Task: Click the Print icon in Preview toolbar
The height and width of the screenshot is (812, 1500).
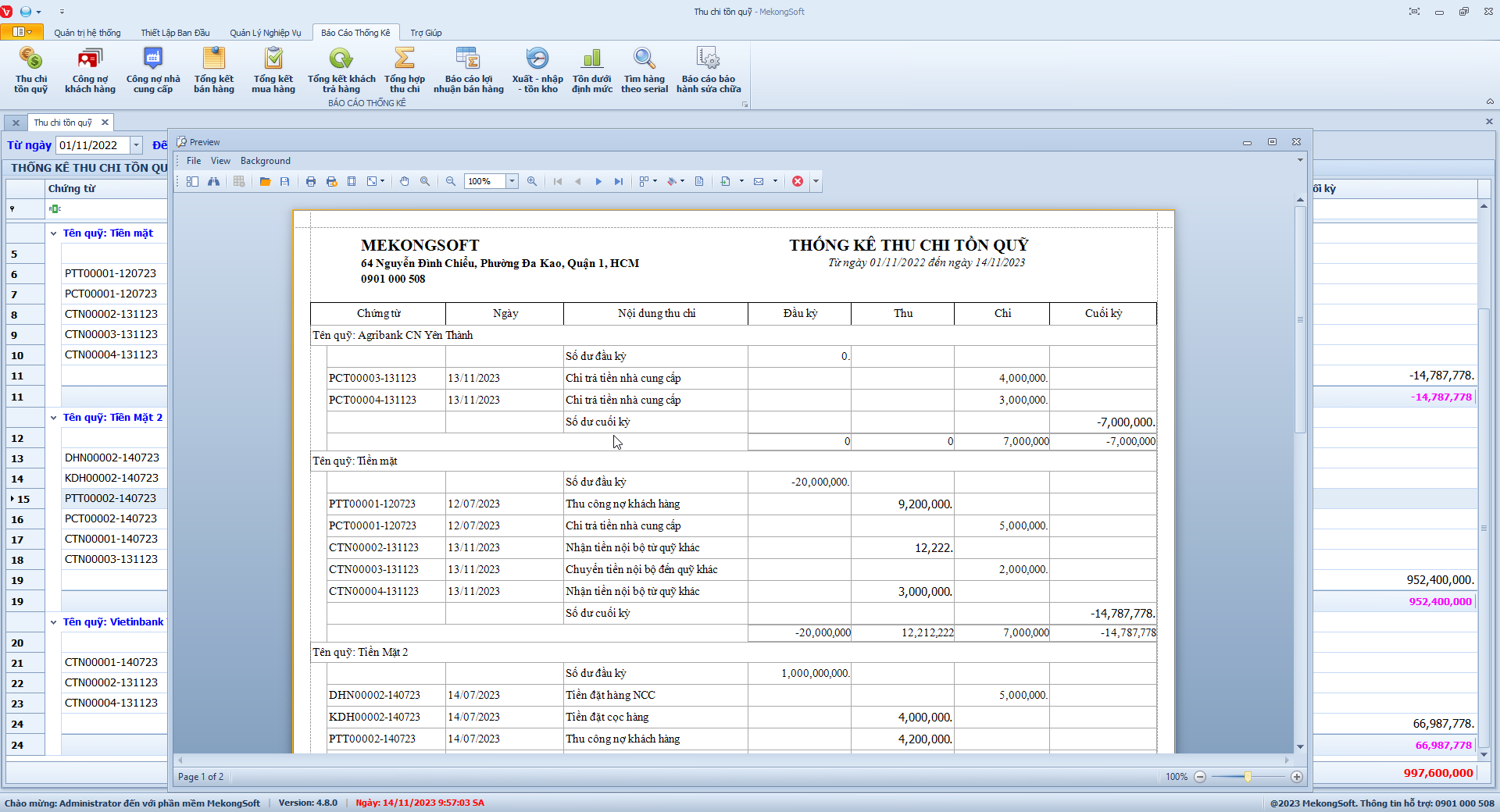Action: [311, 181]
